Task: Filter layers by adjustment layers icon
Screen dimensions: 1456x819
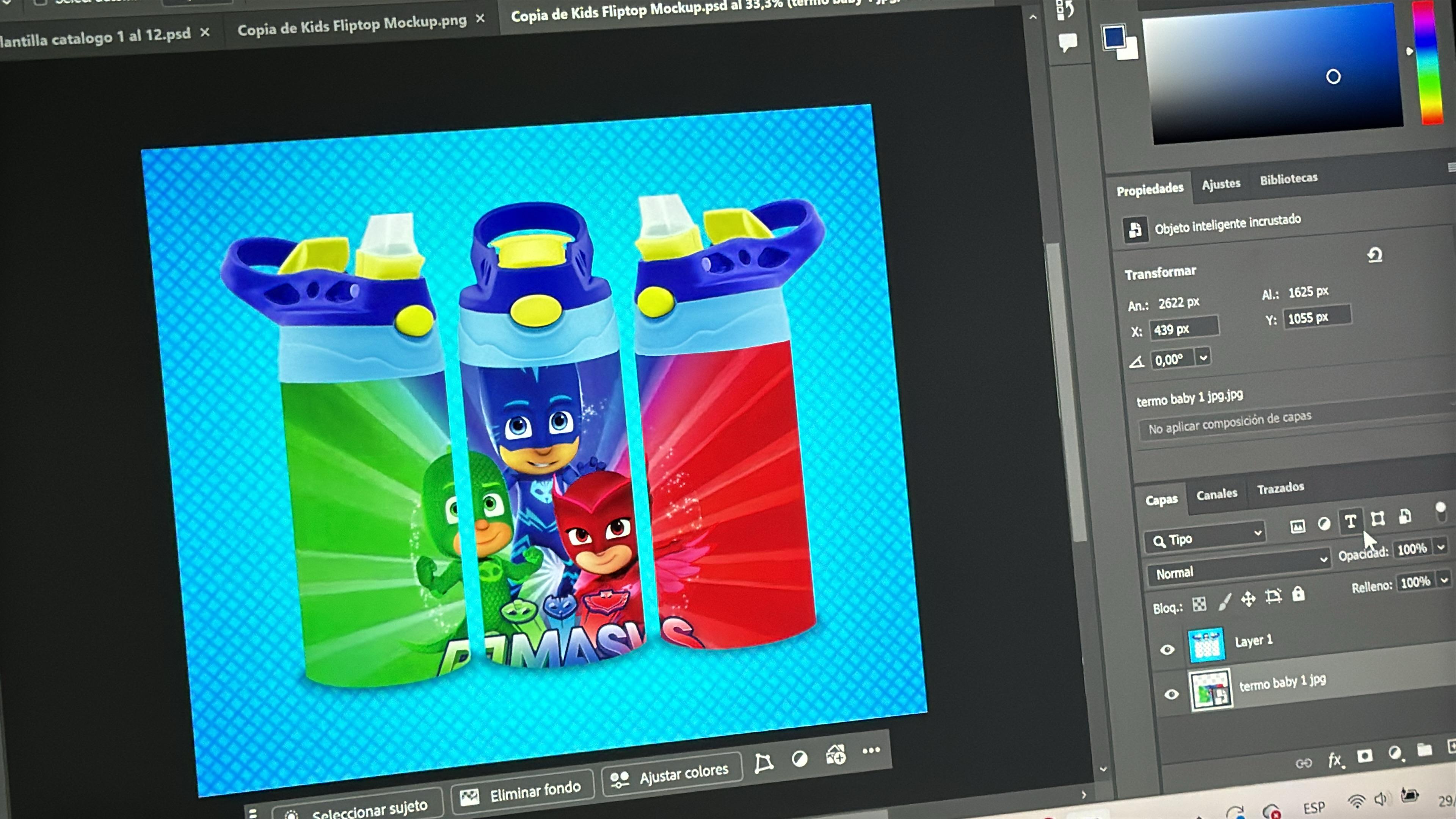Action: tap(1324, 524)
